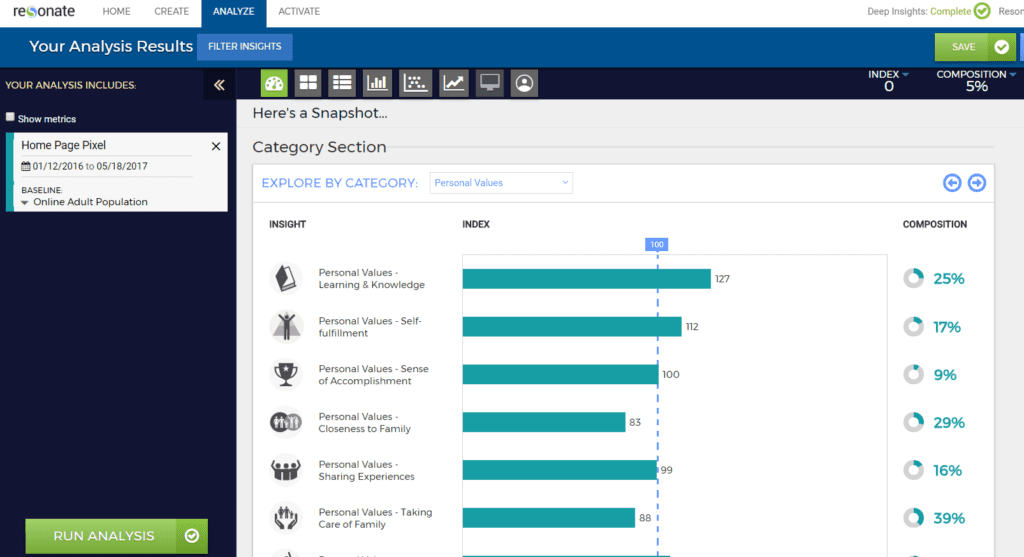The height and width of the screenshot is (557, 1024).
Task: Open the trend line chart view
Action: pos(454,83)
